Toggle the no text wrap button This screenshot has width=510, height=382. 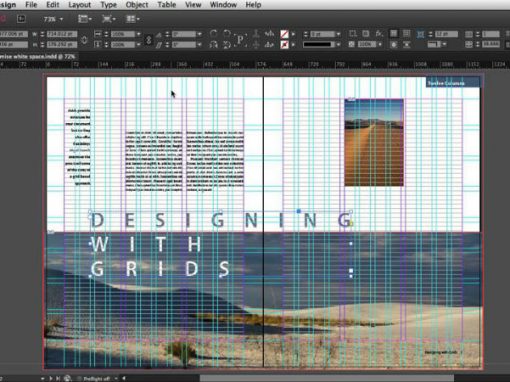pyautogui.click(x=394, y=34)
